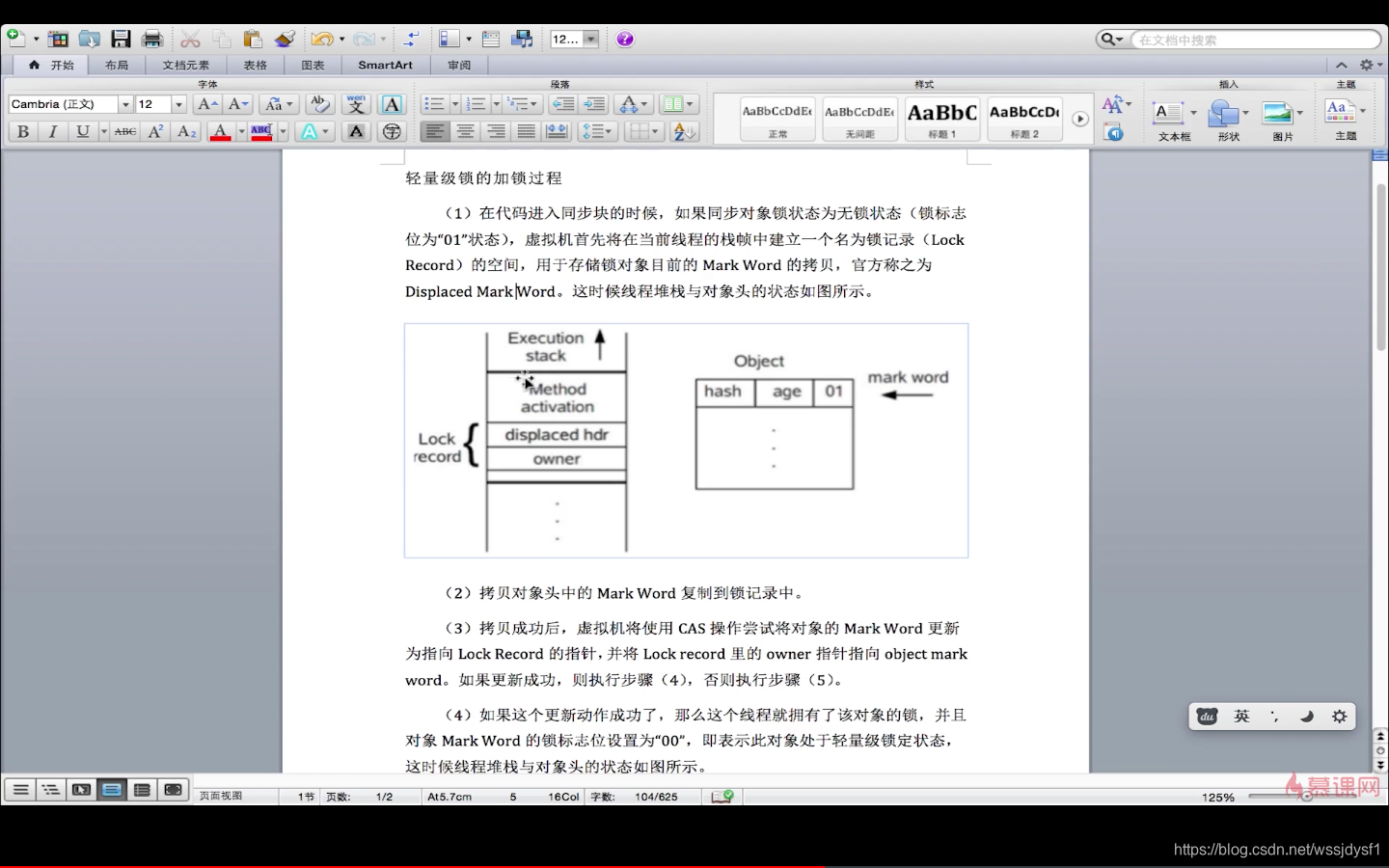Collapse the ribbon with chevron button
This screenshot has width=1389, height=868.
(x=1341, y=65)
